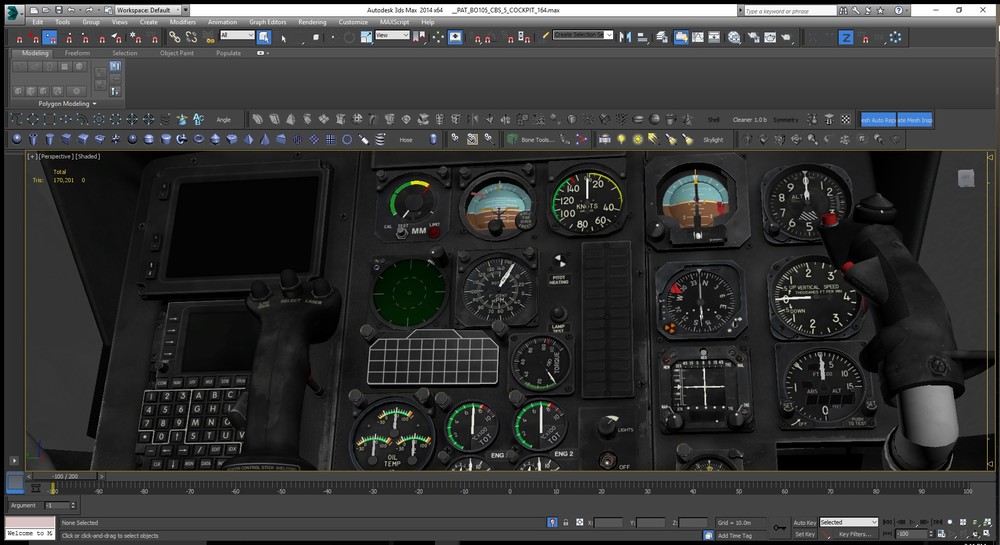
Task: Open the selection filter 'All' dropdown
Action: pyautogui.click(x=237, y=35)
